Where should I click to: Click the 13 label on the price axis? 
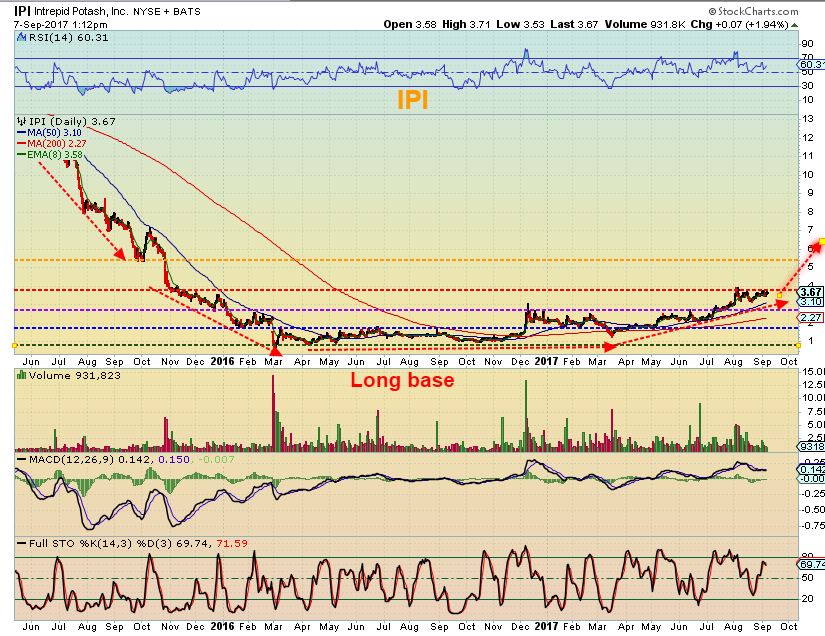coord(808,118)
